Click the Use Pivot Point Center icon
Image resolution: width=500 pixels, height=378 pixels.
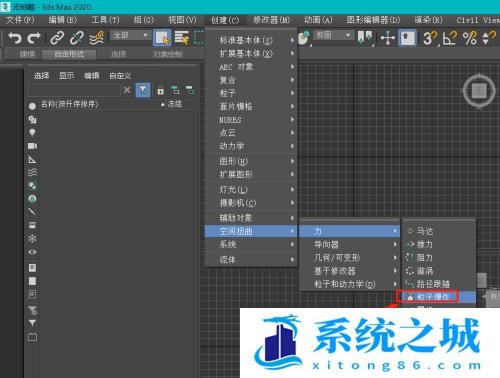365,38
